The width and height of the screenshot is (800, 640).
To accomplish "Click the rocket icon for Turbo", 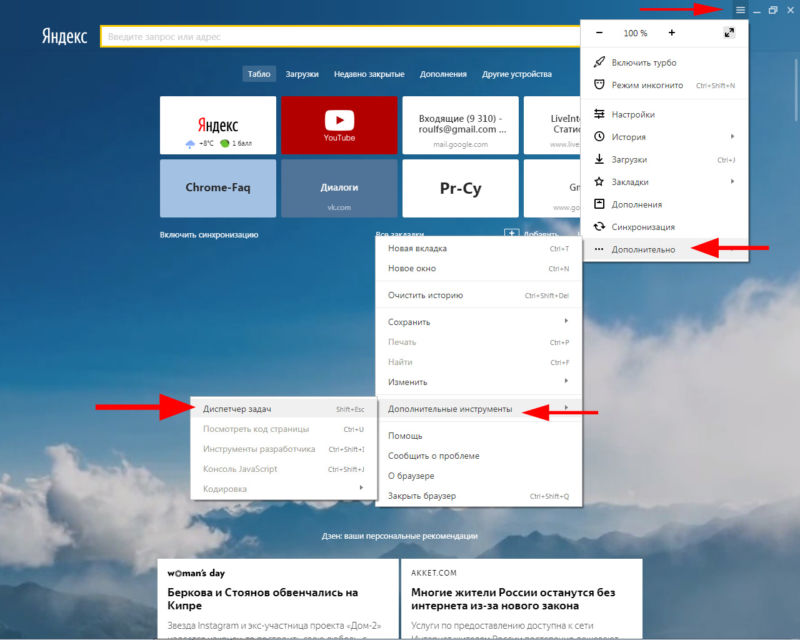I will [x=599, y=62].
